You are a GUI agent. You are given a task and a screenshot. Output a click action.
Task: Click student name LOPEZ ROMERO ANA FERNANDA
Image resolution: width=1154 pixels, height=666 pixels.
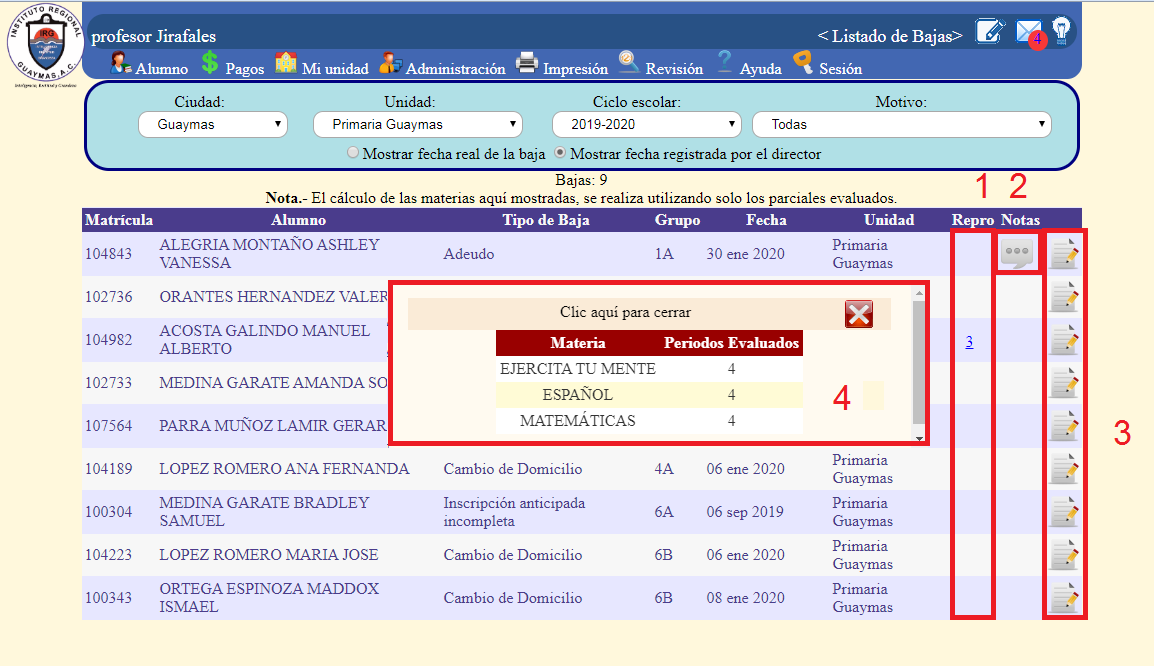[x=284, y=469]
